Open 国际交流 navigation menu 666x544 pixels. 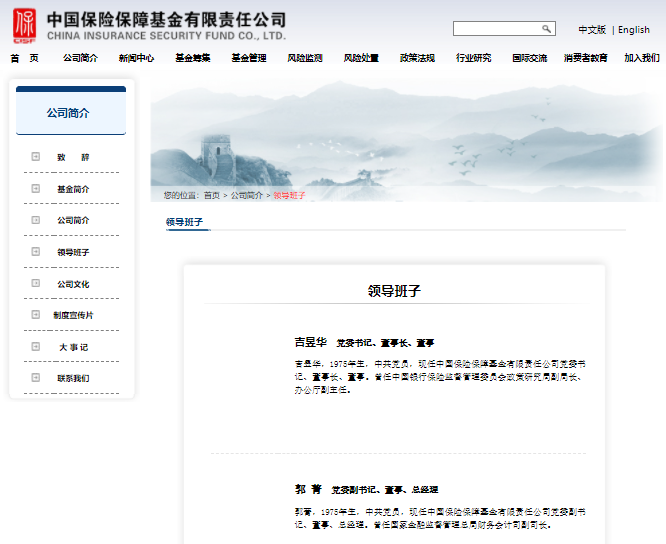pyautogui.click(x=530, y=58)
